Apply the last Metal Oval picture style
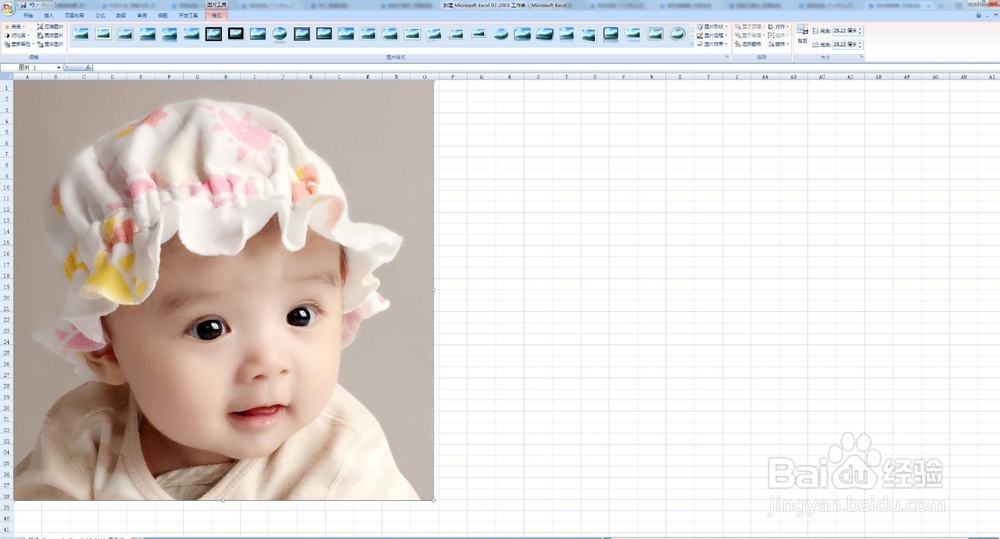Image resolution: width=1000 pixels, height=539 pixels. tap(677, 34)
